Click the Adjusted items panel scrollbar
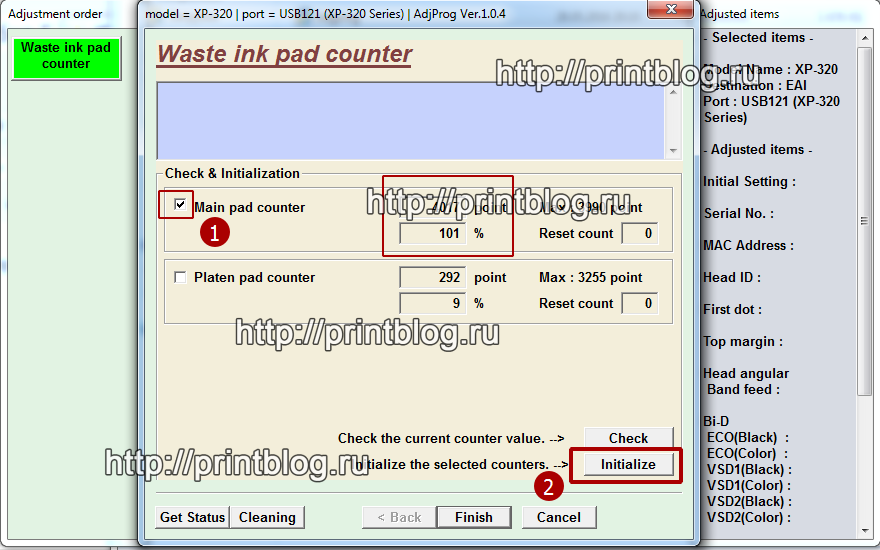 [866, 280]
